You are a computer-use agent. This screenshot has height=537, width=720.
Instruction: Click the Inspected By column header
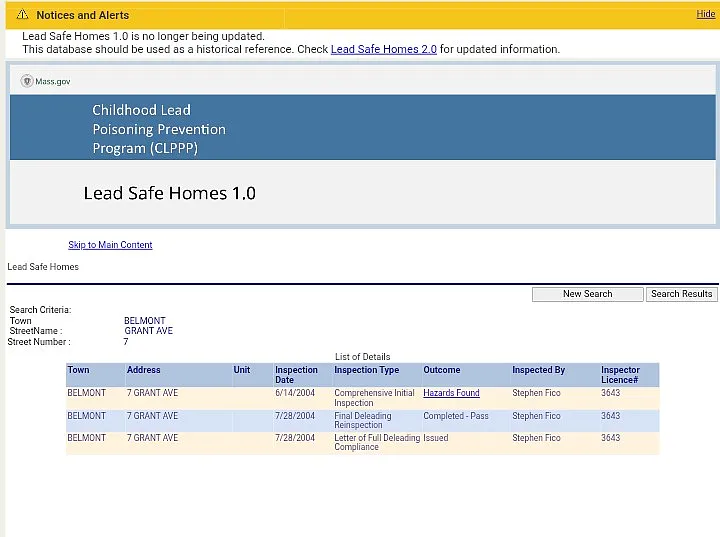538,370
